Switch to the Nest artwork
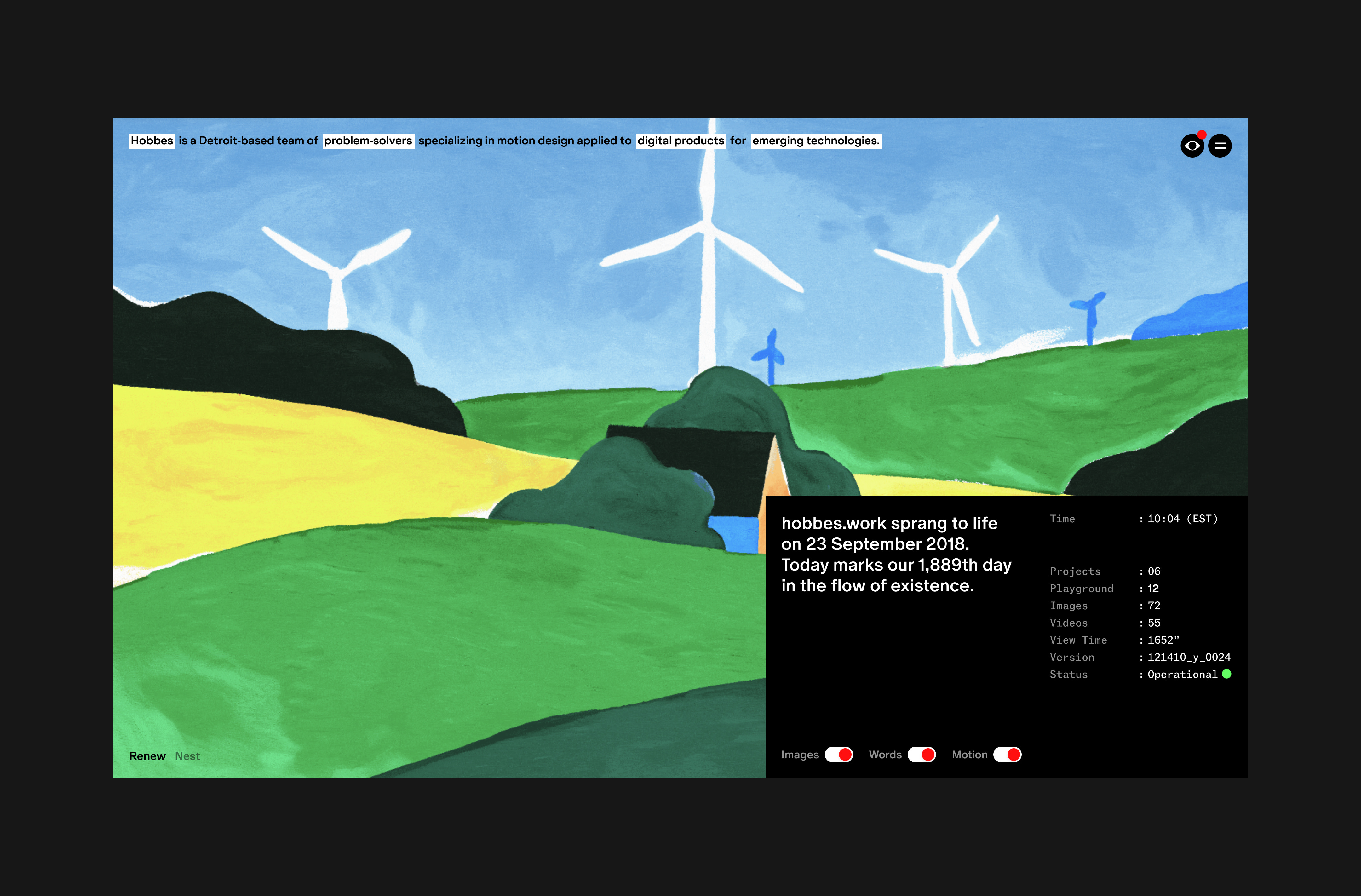 (x=187, y=756)
